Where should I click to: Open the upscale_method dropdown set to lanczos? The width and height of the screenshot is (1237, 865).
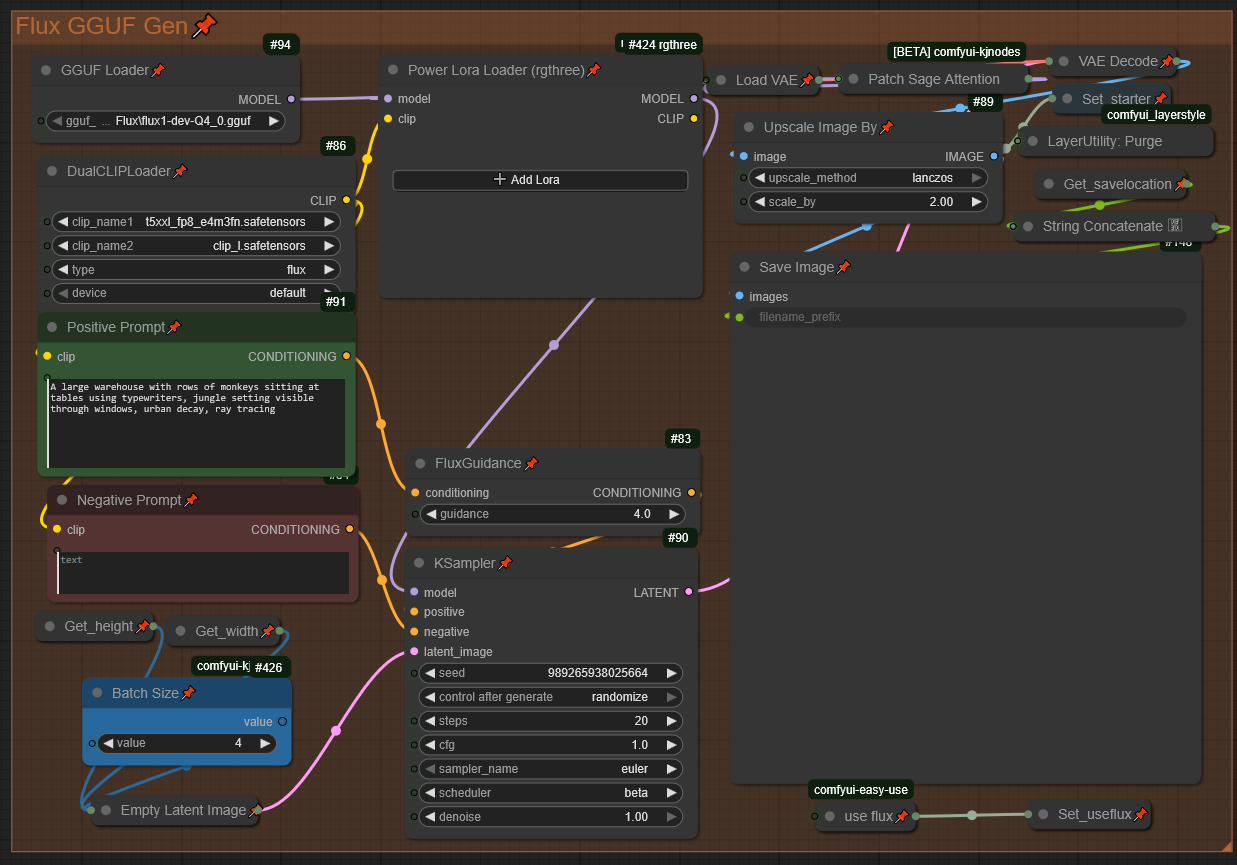point(868,178)
